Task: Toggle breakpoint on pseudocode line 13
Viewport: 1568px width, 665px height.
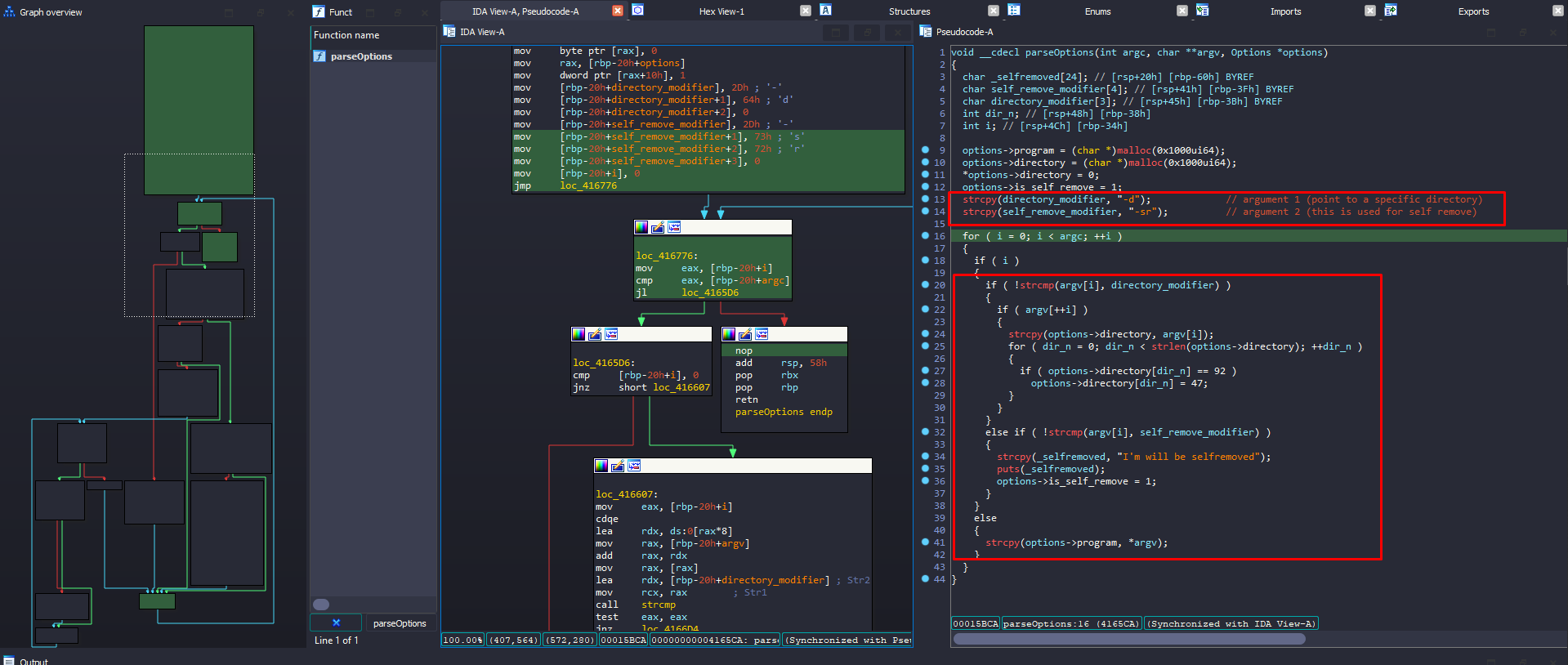Action: click(925, 199)
